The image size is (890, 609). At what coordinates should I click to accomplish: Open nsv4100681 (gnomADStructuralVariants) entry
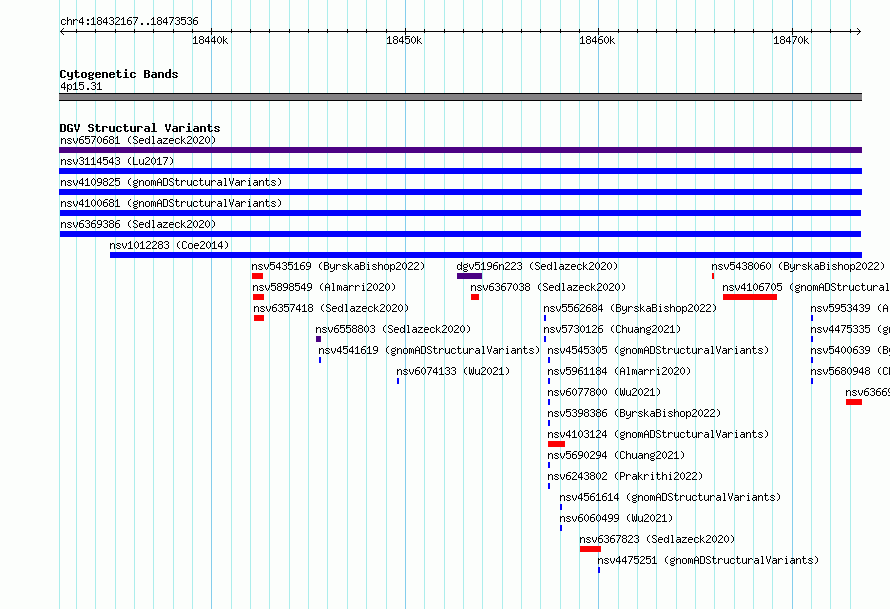pos(171,203)
